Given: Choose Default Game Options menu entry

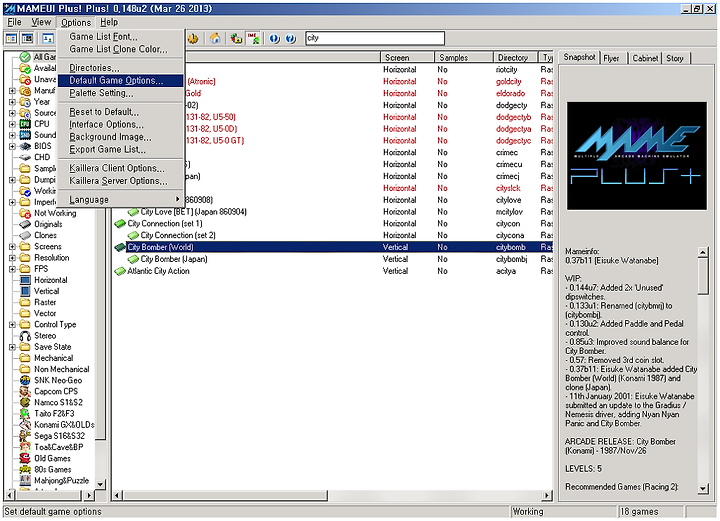Looking at the screenshot, I should point(120,80).
